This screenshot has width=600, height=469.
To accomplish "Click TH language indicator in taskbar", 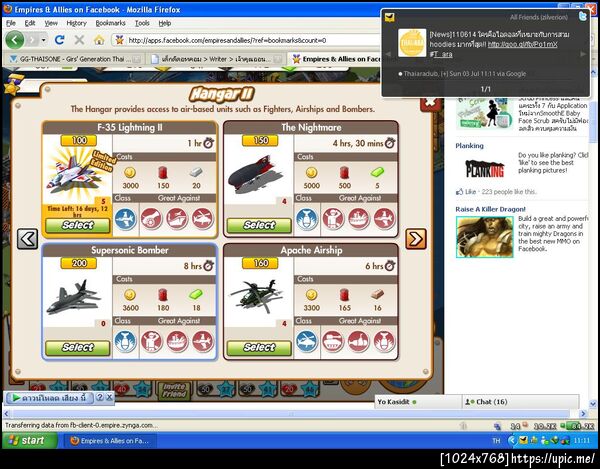I will [496, 441].
